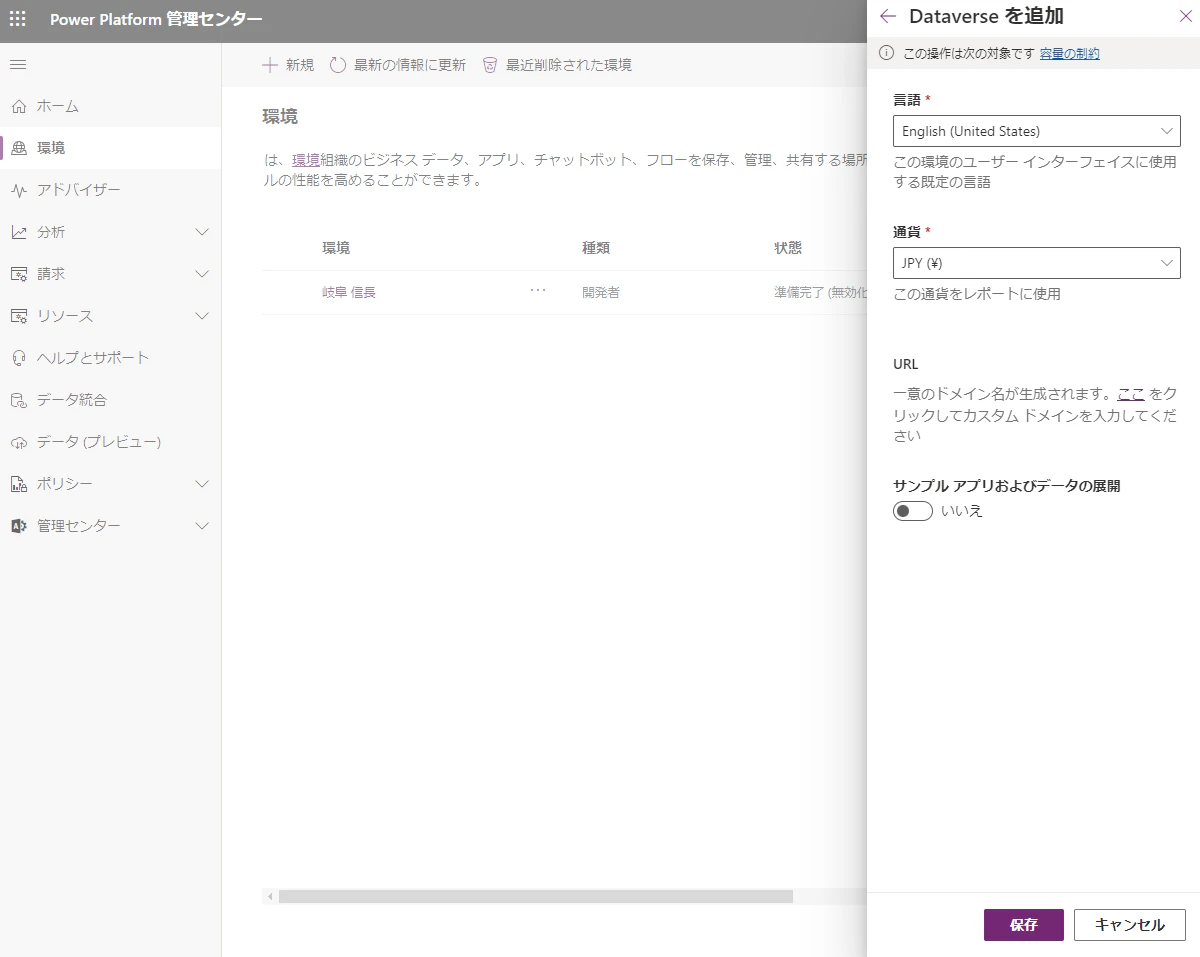
Task: Click the info icon in the notice bar
Action: click(x=885, y=54)
